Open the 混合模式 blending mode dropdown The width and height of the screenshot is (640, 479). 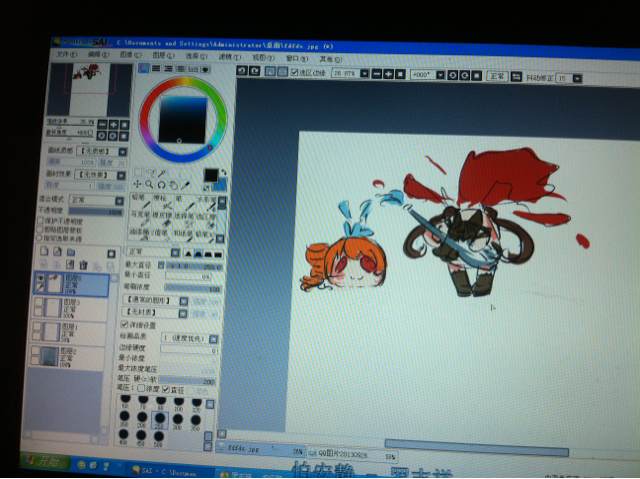pyautogui.click(x=119, y=201)
